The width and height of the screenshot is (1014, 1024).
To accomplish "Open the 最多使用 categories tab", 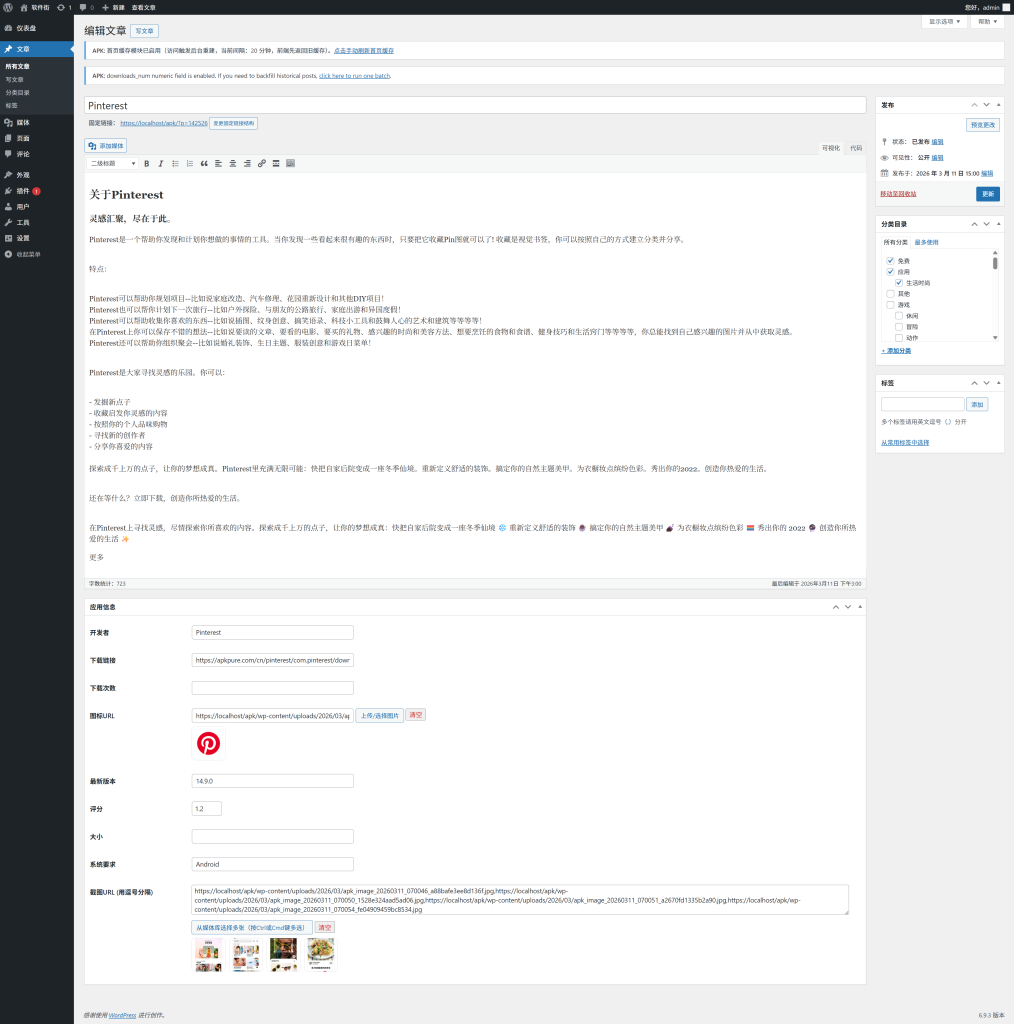I will 926,242.
